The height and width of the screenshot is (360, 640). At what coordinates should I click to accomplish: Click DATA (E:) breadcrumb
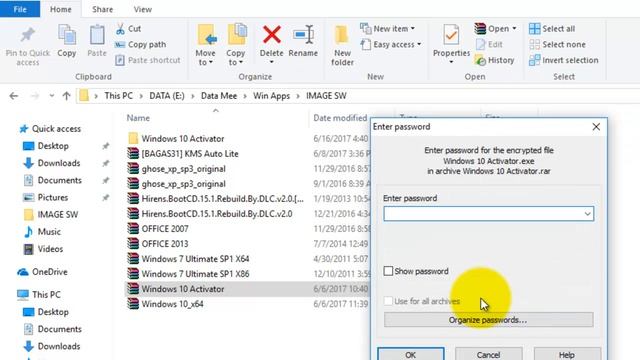coord(167,96)
